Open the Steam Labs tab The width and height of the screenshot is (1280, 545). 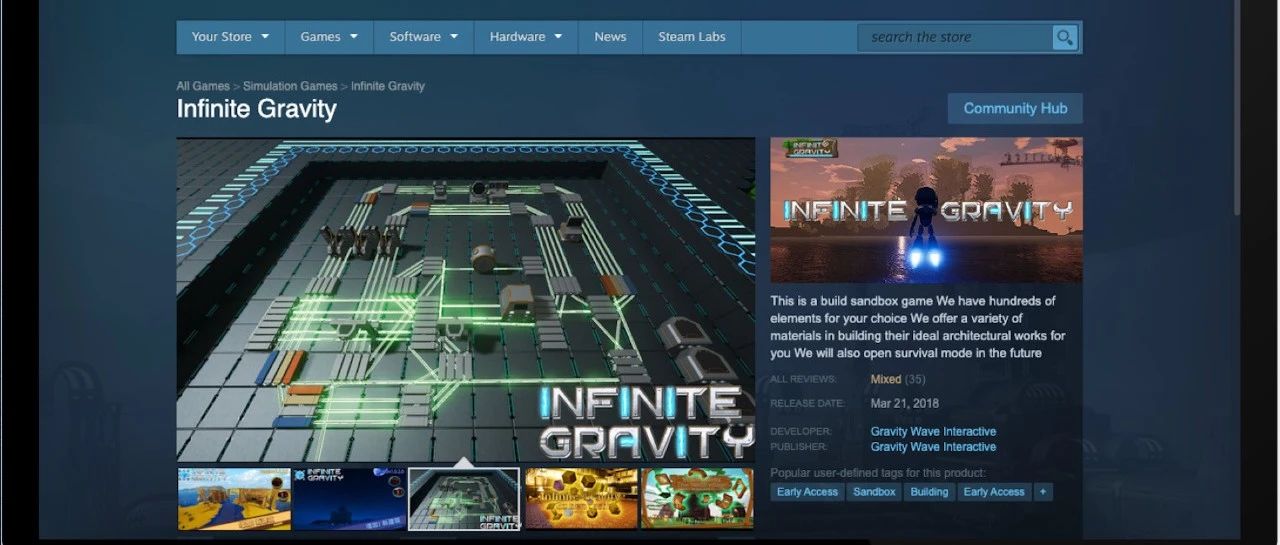[692, 37]
